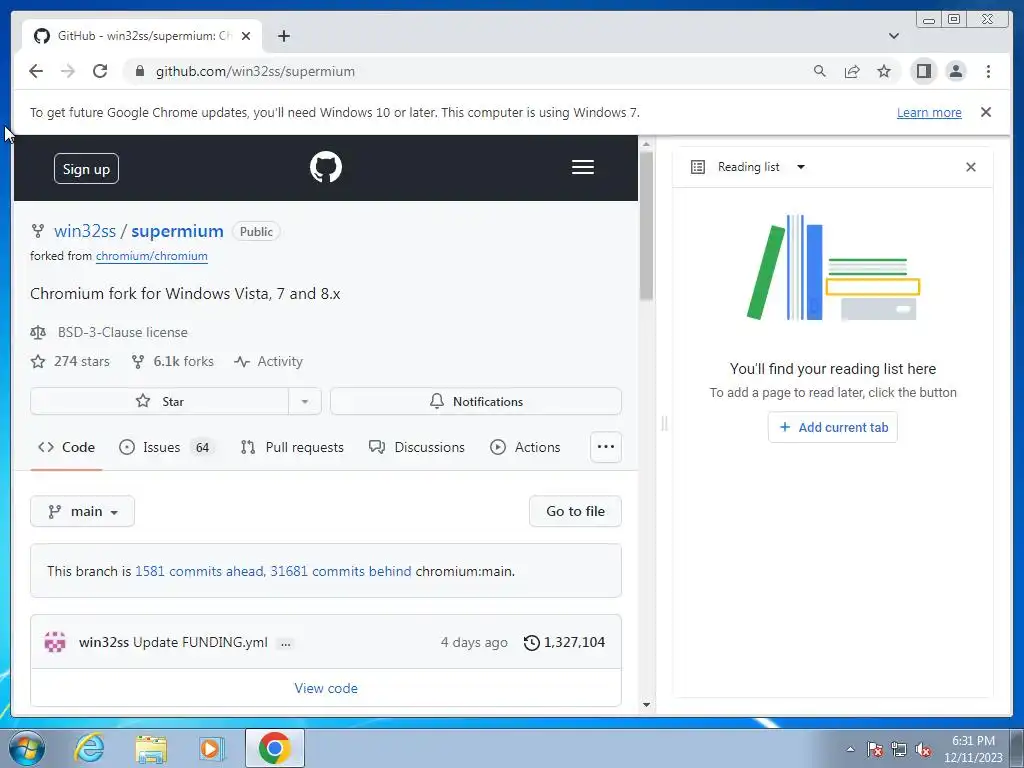Click the forward navigation arrow
The width and height of the screenshot is (1024, 768).
click(68, 71)
